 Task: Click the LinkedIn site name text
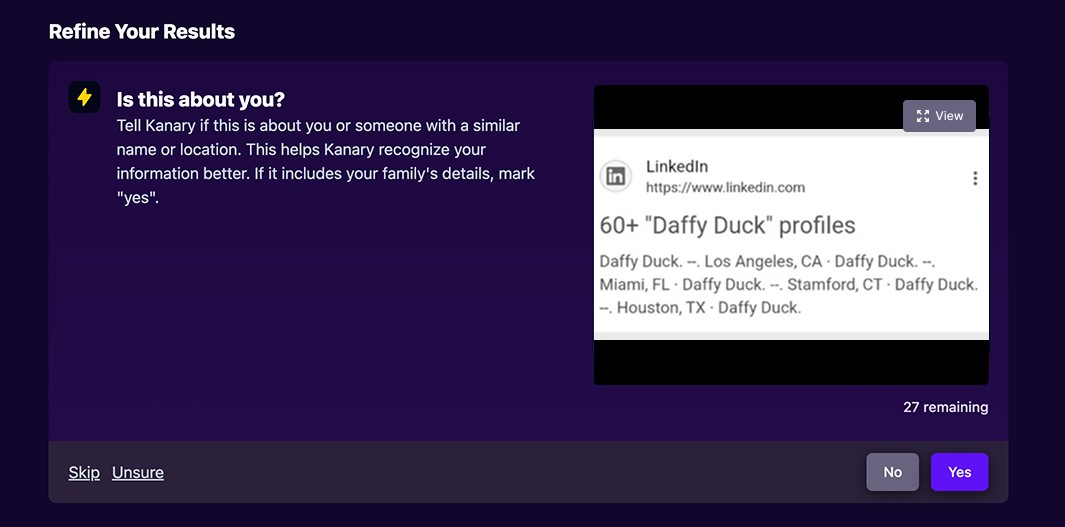point(677,166)
